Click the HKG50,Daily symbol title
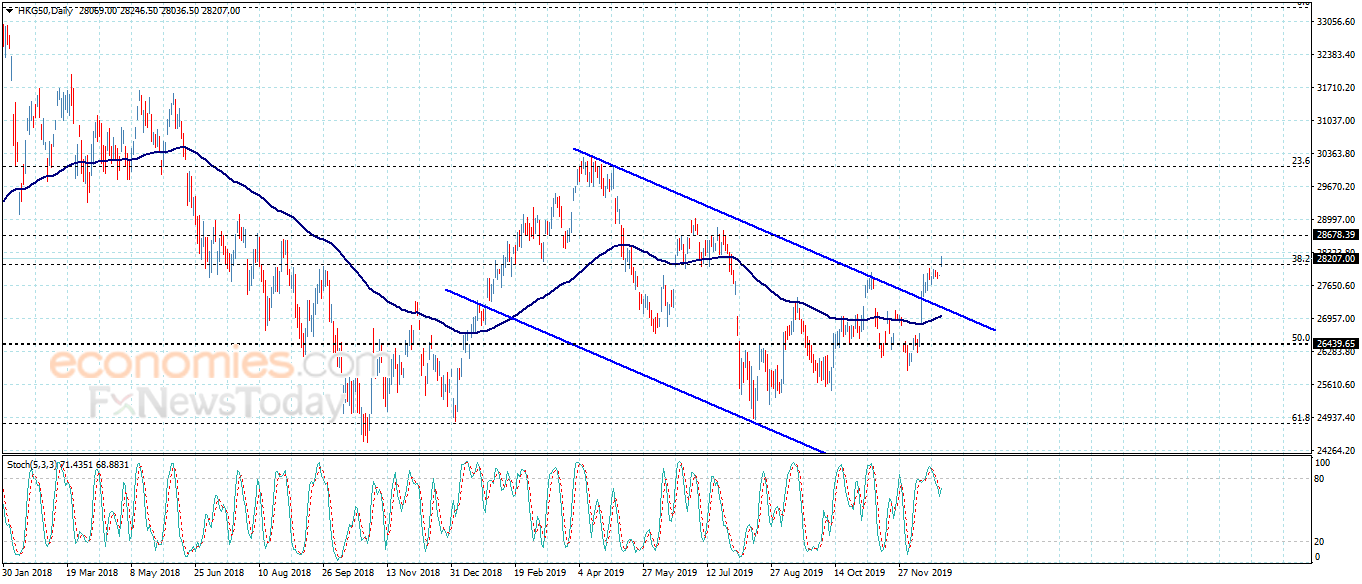This screenshot has width=1362, height=584. [45, 10]
